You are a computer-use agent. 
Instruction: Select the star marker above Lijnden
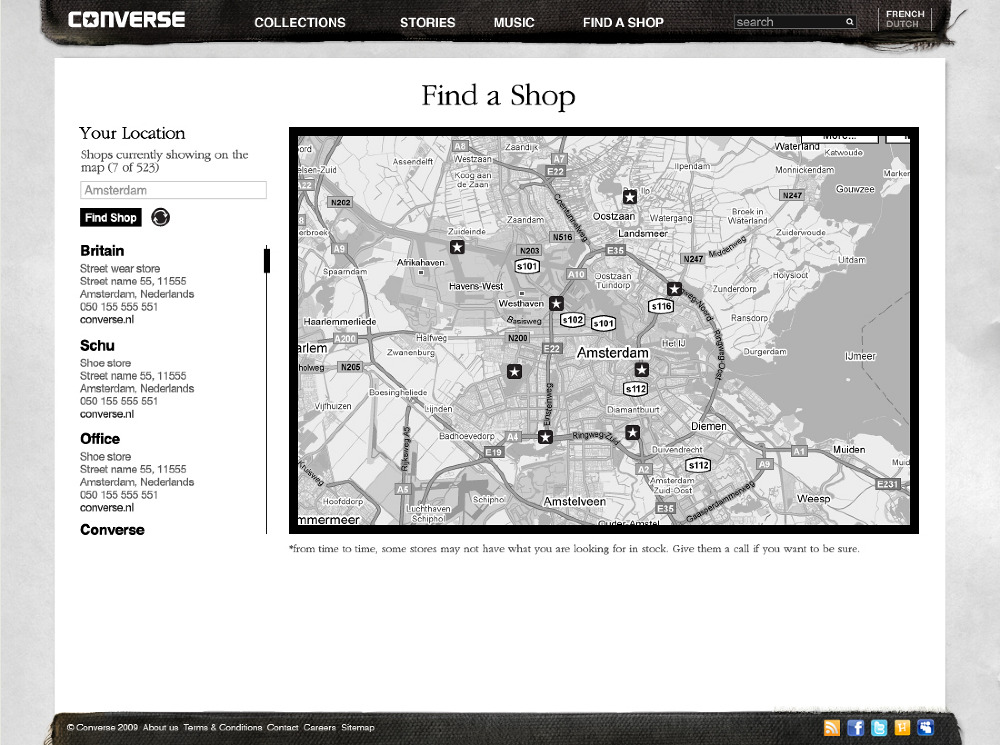tap(514, 372)
